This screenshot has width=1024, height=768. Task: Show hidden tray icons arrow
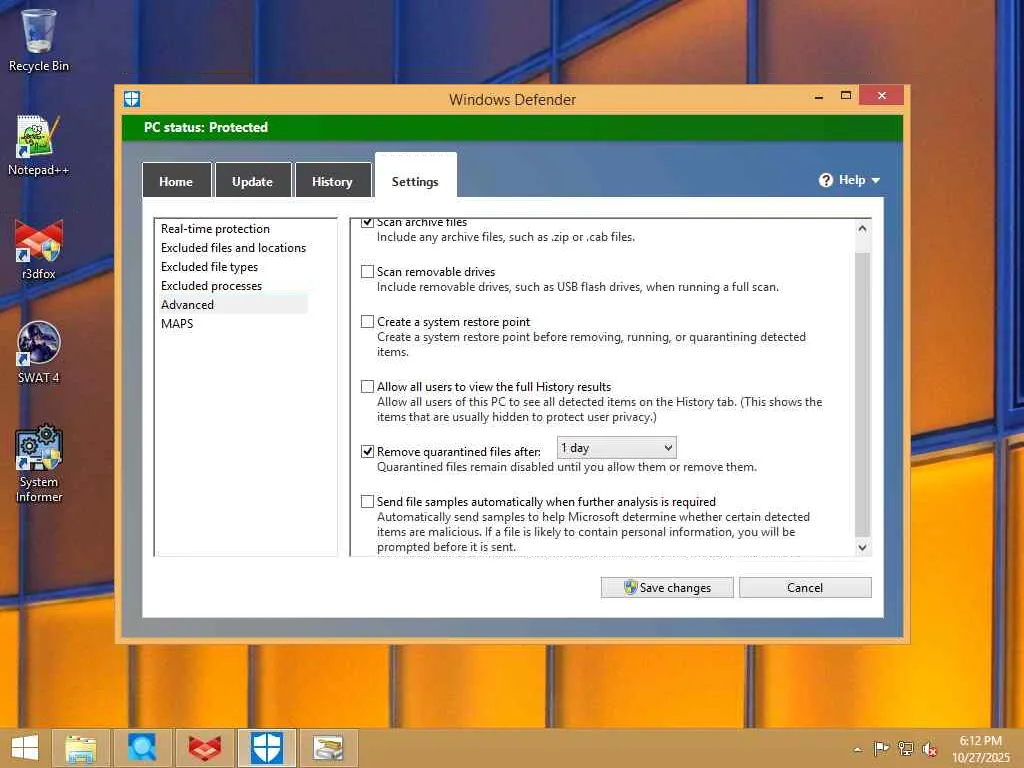click(x=858, y=749)
